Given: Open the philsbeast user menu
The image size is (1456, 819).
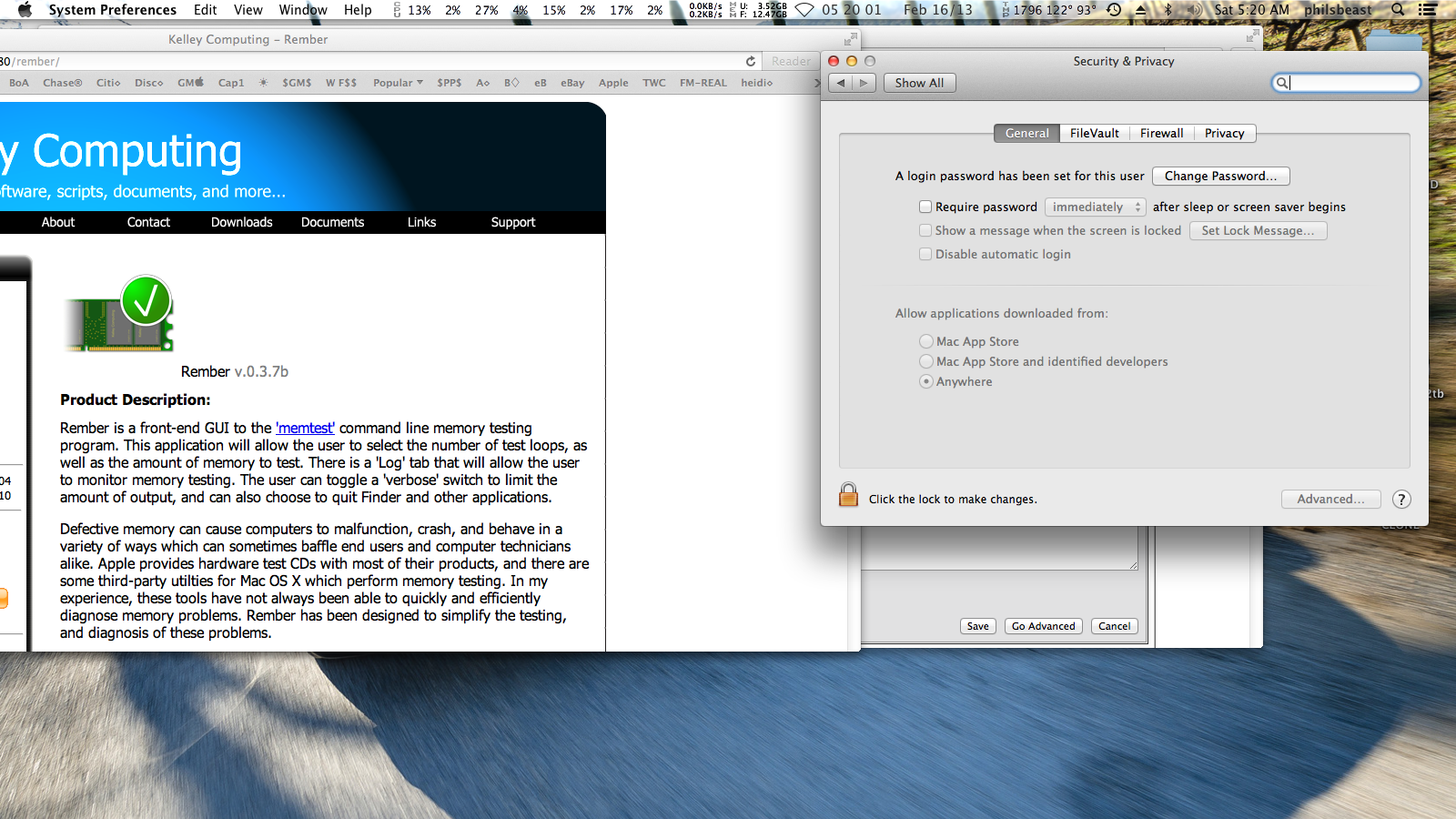Looking at the screenshot, I should [1338, 9].
